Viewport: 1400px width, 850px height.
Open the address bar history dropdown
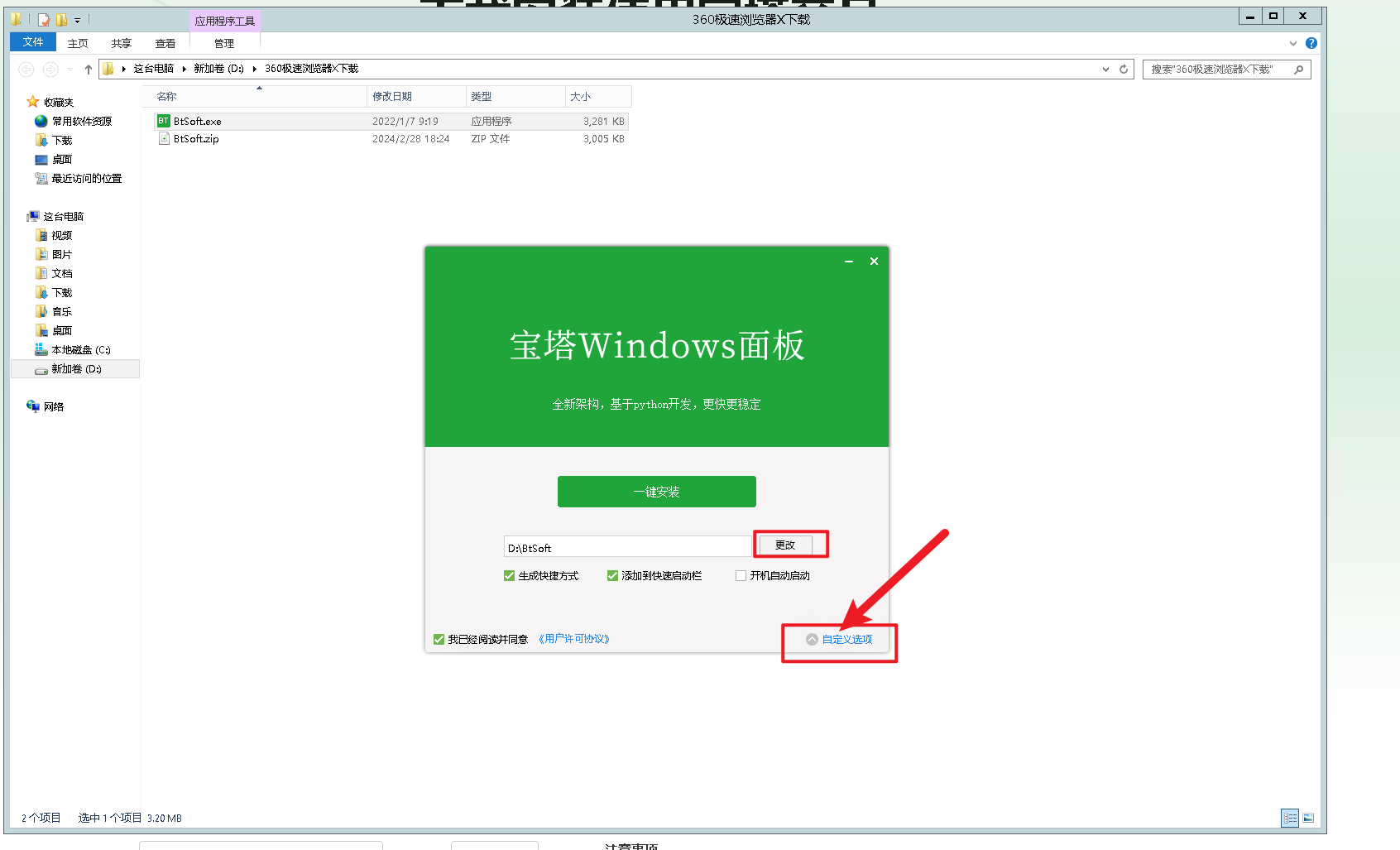pos(1105,70)
